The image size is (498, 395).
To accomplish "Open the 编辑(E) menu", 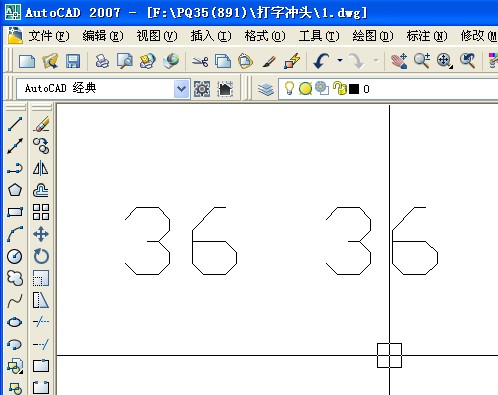I will (x=103, y=36).
